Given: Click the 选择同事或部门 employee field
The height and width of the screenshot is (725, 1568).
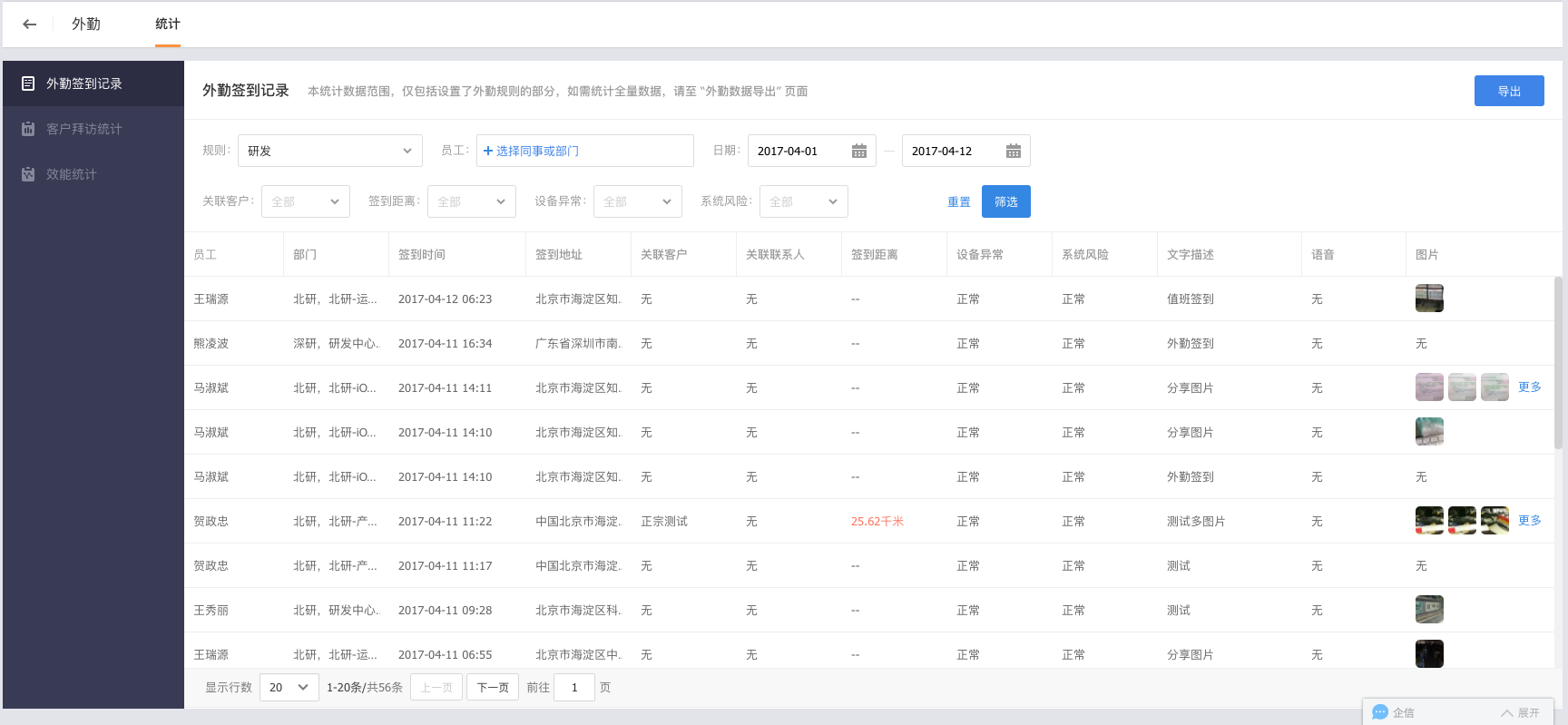Looking at the screenshot, I should [x=585, y=151].
